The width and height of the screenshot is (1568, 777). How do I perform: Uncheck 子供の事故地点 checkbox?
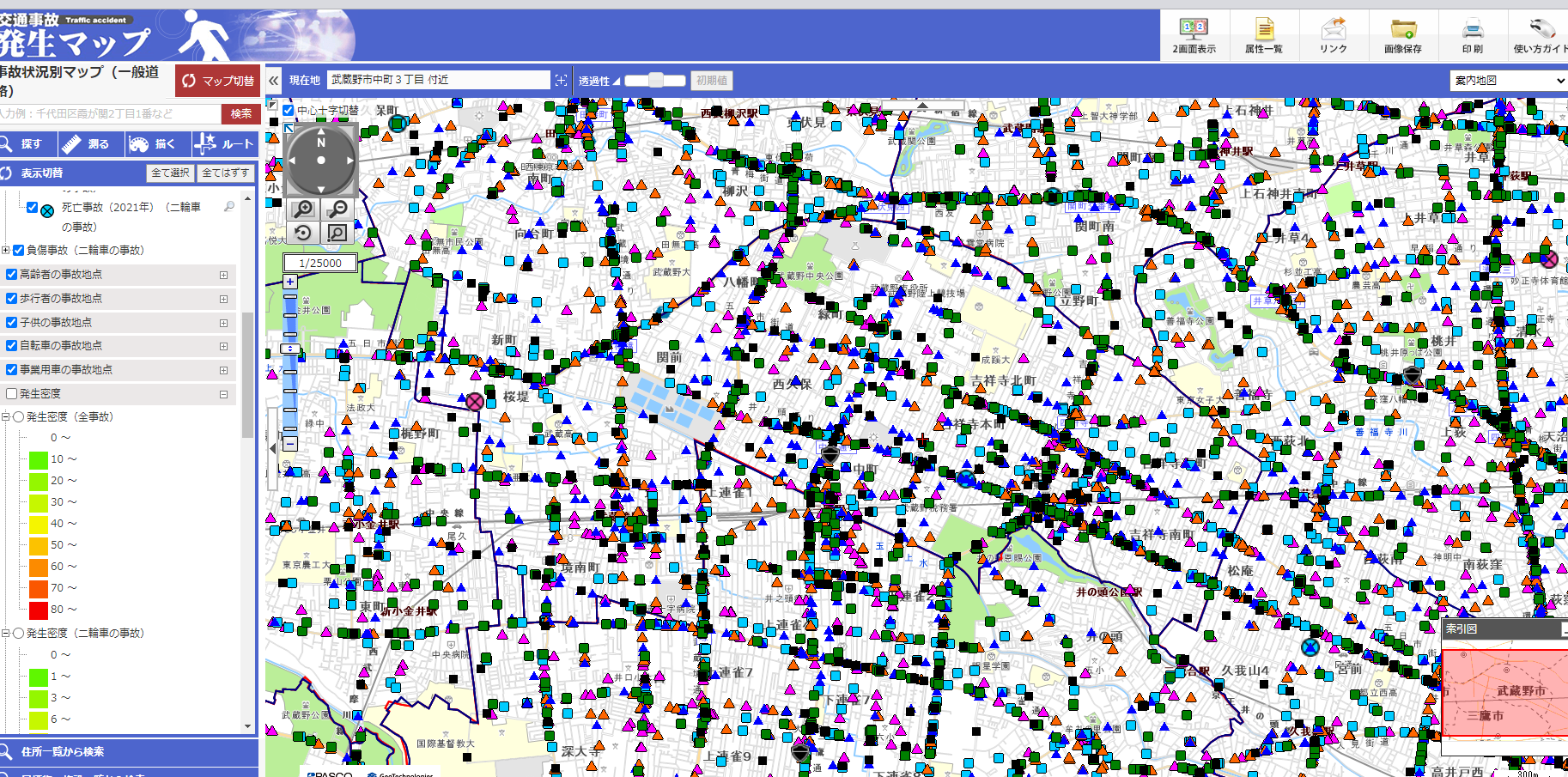11,323
